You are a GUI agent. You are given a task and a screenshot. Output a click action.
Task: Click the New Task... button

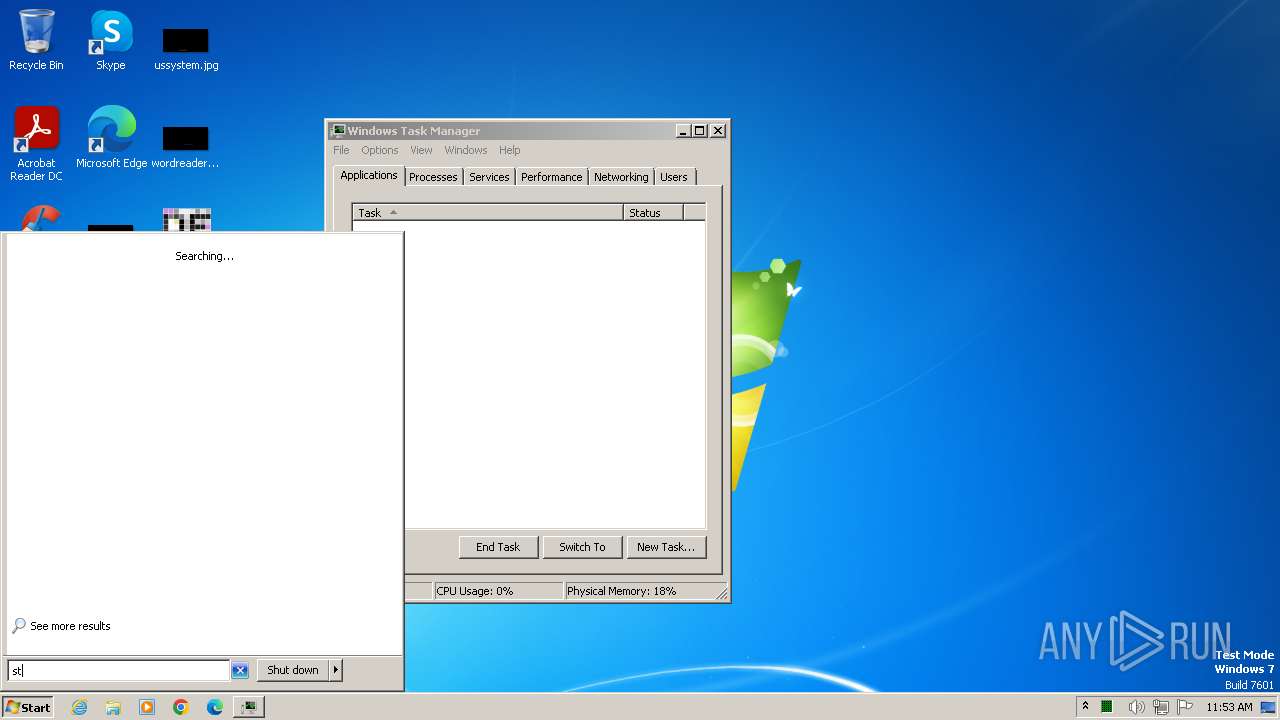(666, 547)
